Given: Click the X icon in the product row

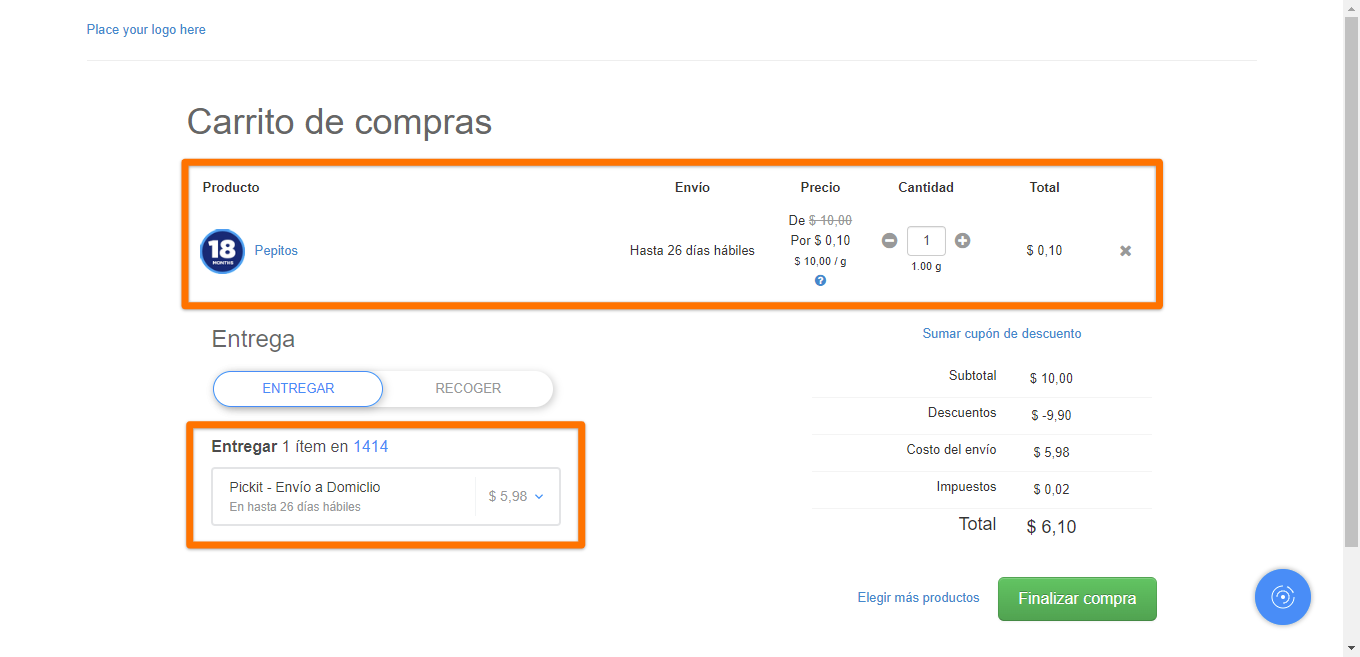Looking at the screenshot, I should (x=1125, y=250).
